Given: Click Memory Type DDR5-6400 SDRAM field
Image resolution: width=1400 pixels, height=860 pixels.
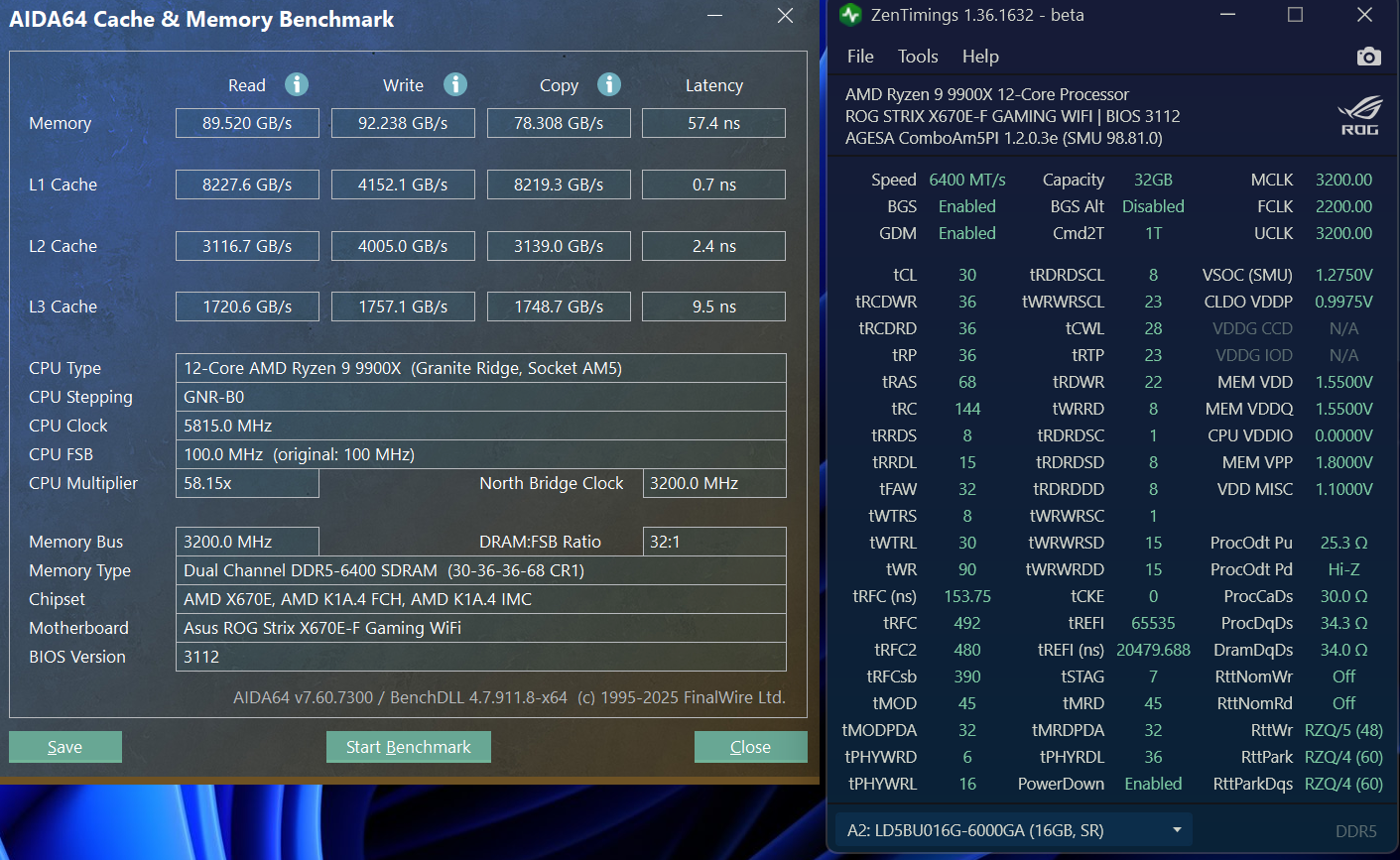Looking at the screenshot, I should 481,570.
